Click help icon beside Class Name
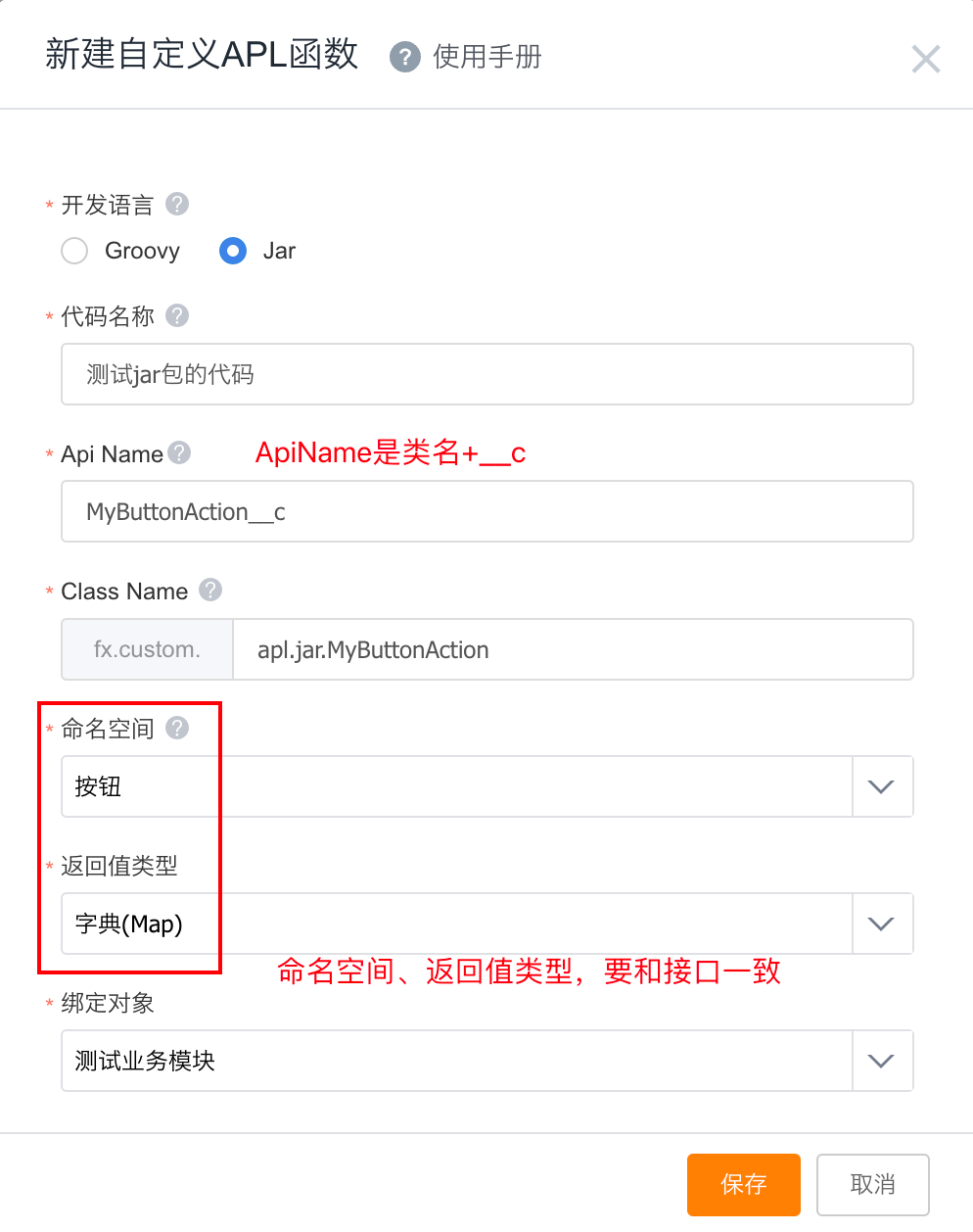Screen dimensions: 973x1232 tap(210, 590)
